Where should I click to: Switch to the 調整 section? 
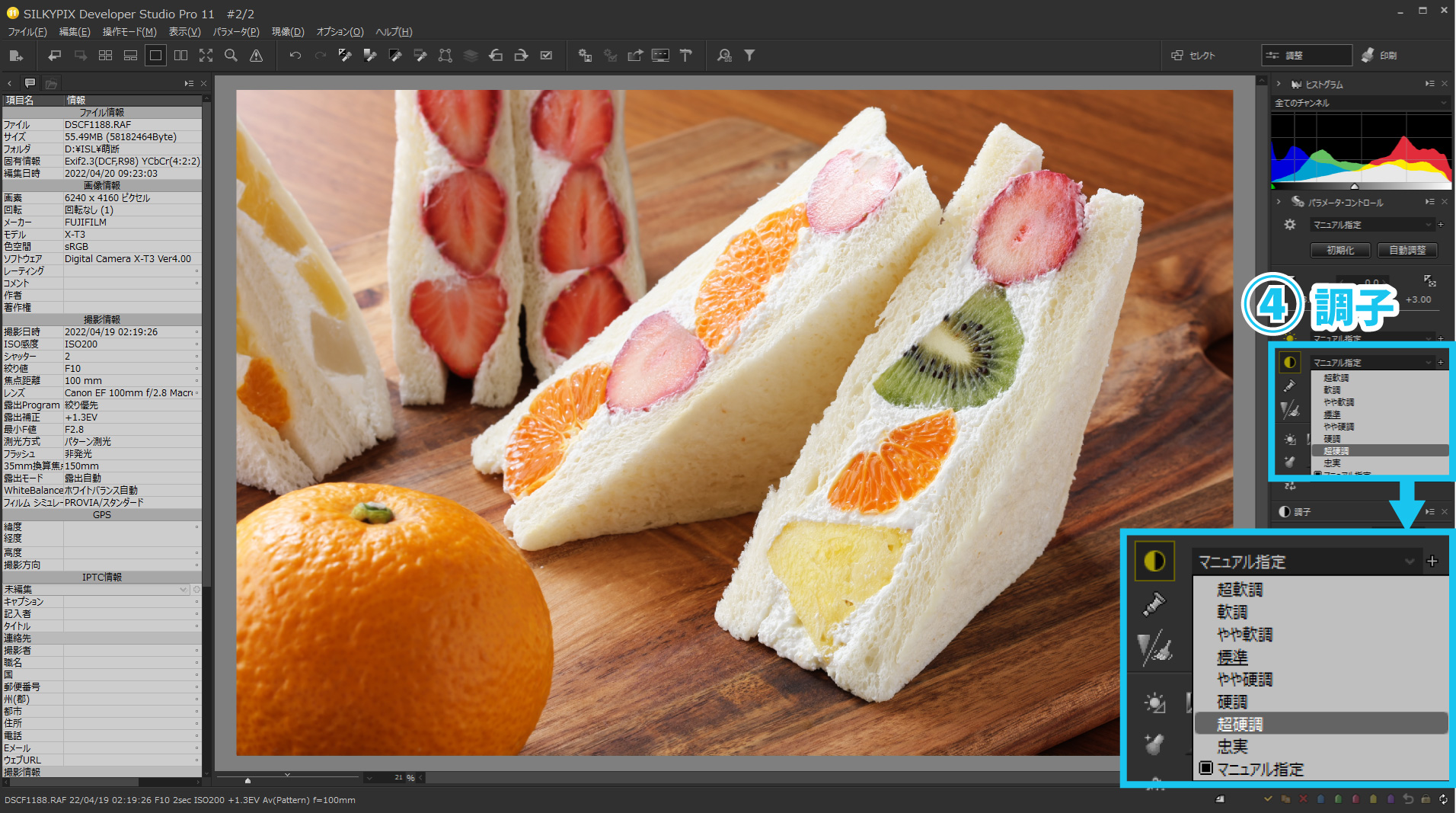tap(1306, 56)
